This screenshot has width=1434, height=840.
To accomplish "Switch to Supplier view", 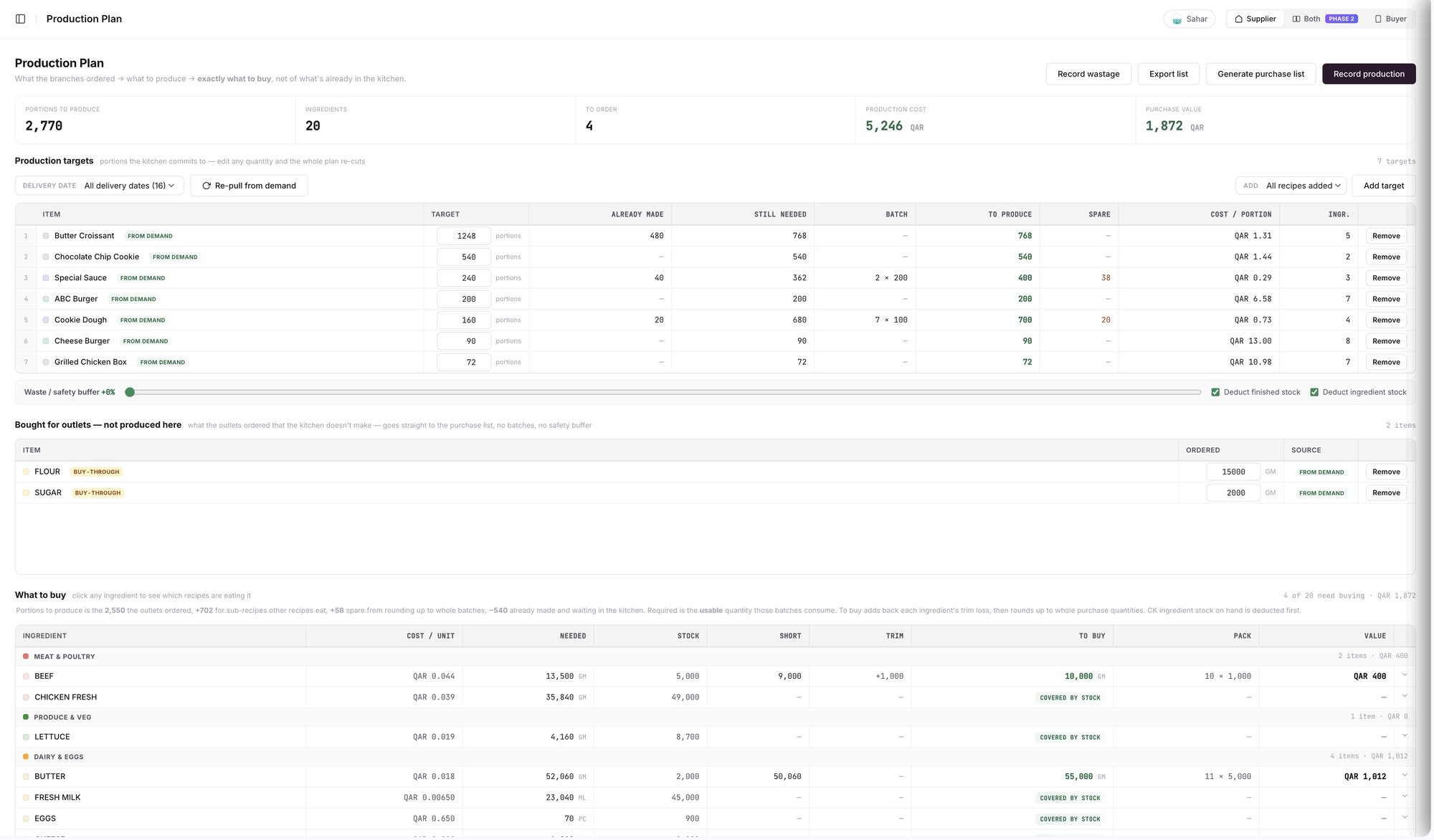I will 1255,19.
